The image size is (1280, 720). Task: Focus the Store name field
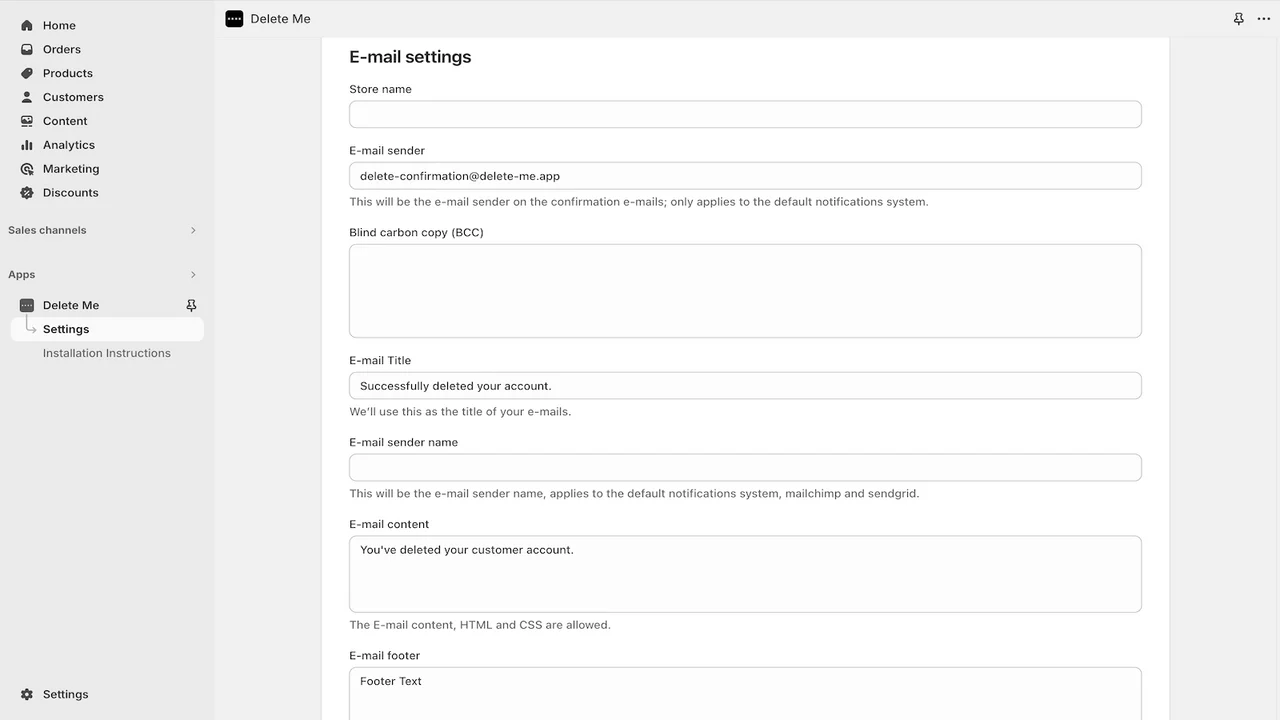tap(745, 114)
